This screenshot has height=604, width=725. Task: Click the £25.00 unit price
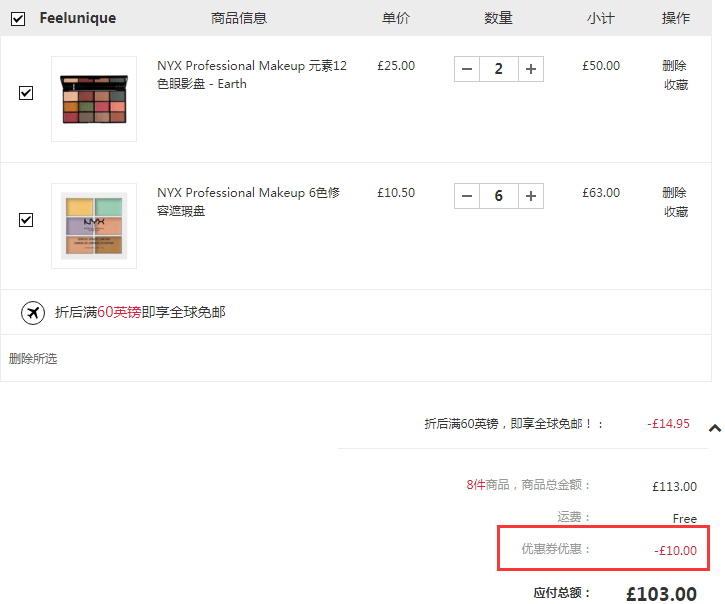pyautogui.click(x=396, y=66)
